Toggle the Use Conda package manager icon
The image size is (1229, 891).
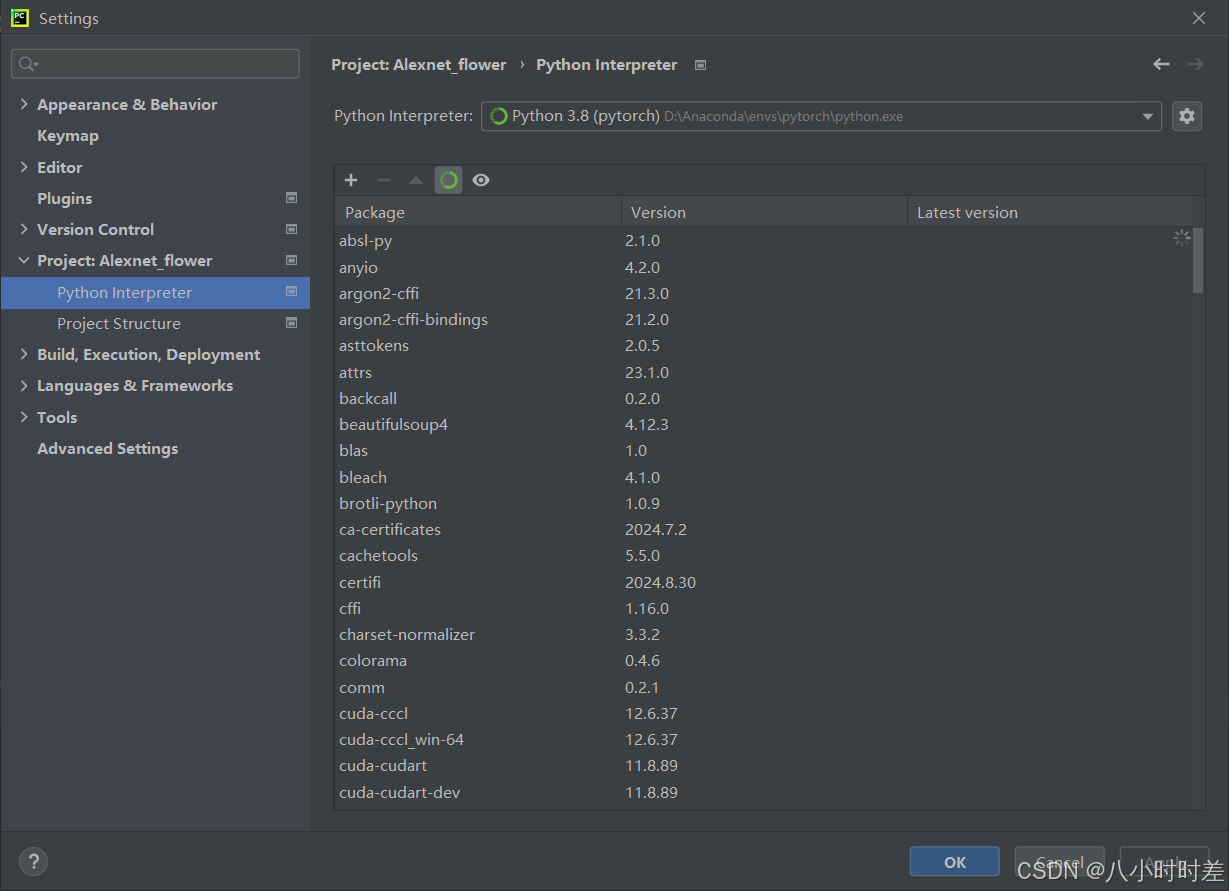pyautogui.click(x=449, y=180)
